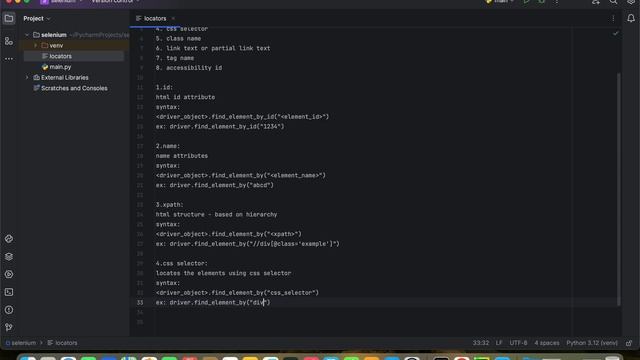Open the Project view dropdown

coord(37,18)
